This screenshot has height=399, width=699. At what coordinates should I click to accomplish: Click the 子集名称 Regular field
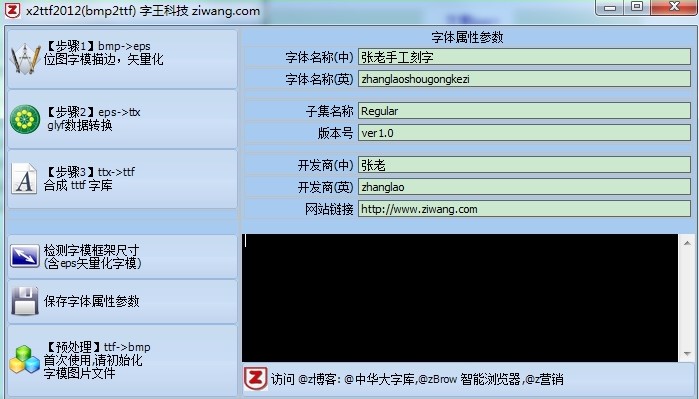[524, 111]
